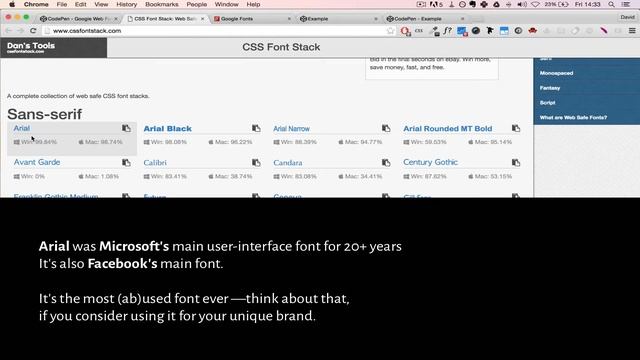Open the Wi-Fi status menu
Viewport: 640px width, 360px height.
[x=535, y=4]
